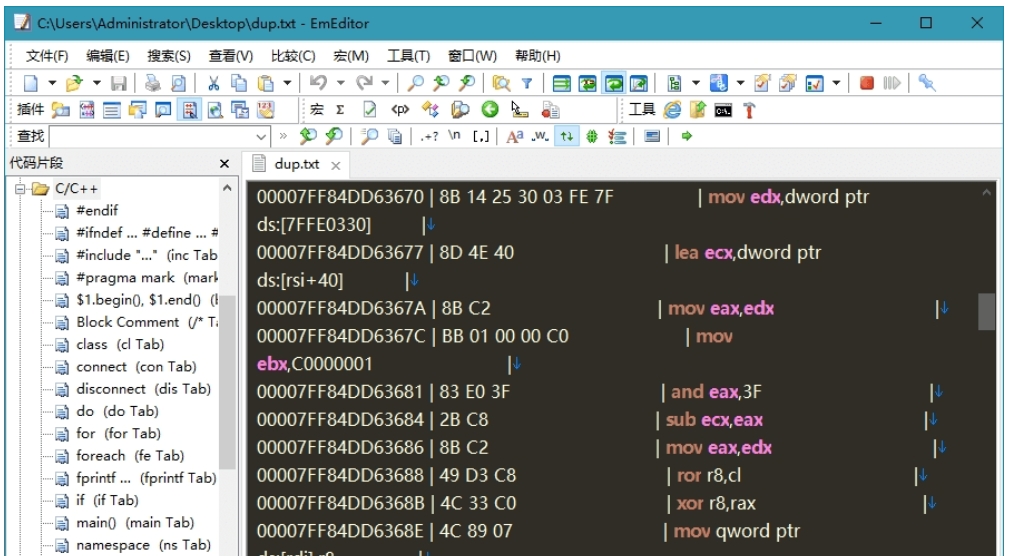Open Print Preview from the toolbar
The width and height of the screenshot is (1010, 556).
178,83
